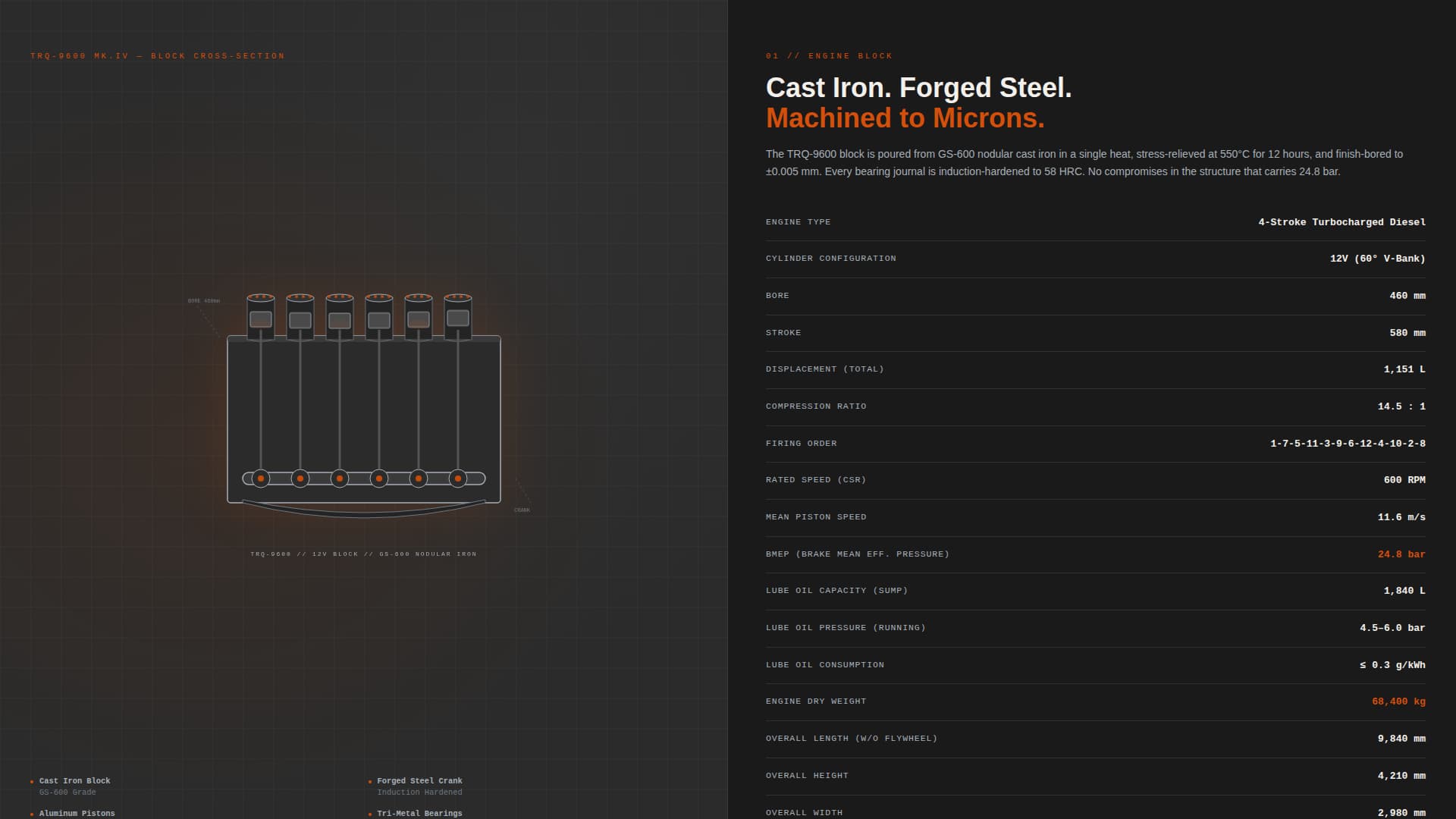The image size is (1456, 819).
Task: Click the first orange crank journal dot
Action: 261,479
